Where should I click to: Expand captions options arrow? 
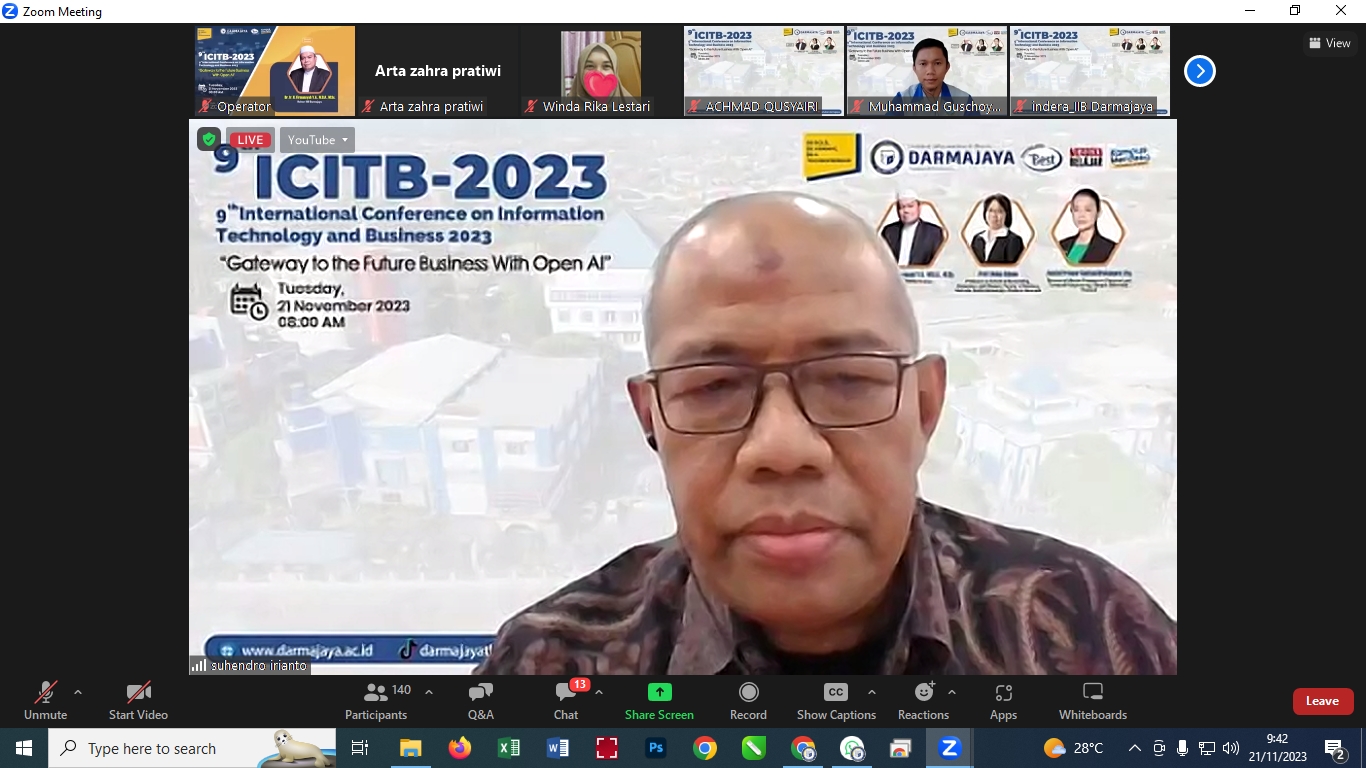(871, 692)
